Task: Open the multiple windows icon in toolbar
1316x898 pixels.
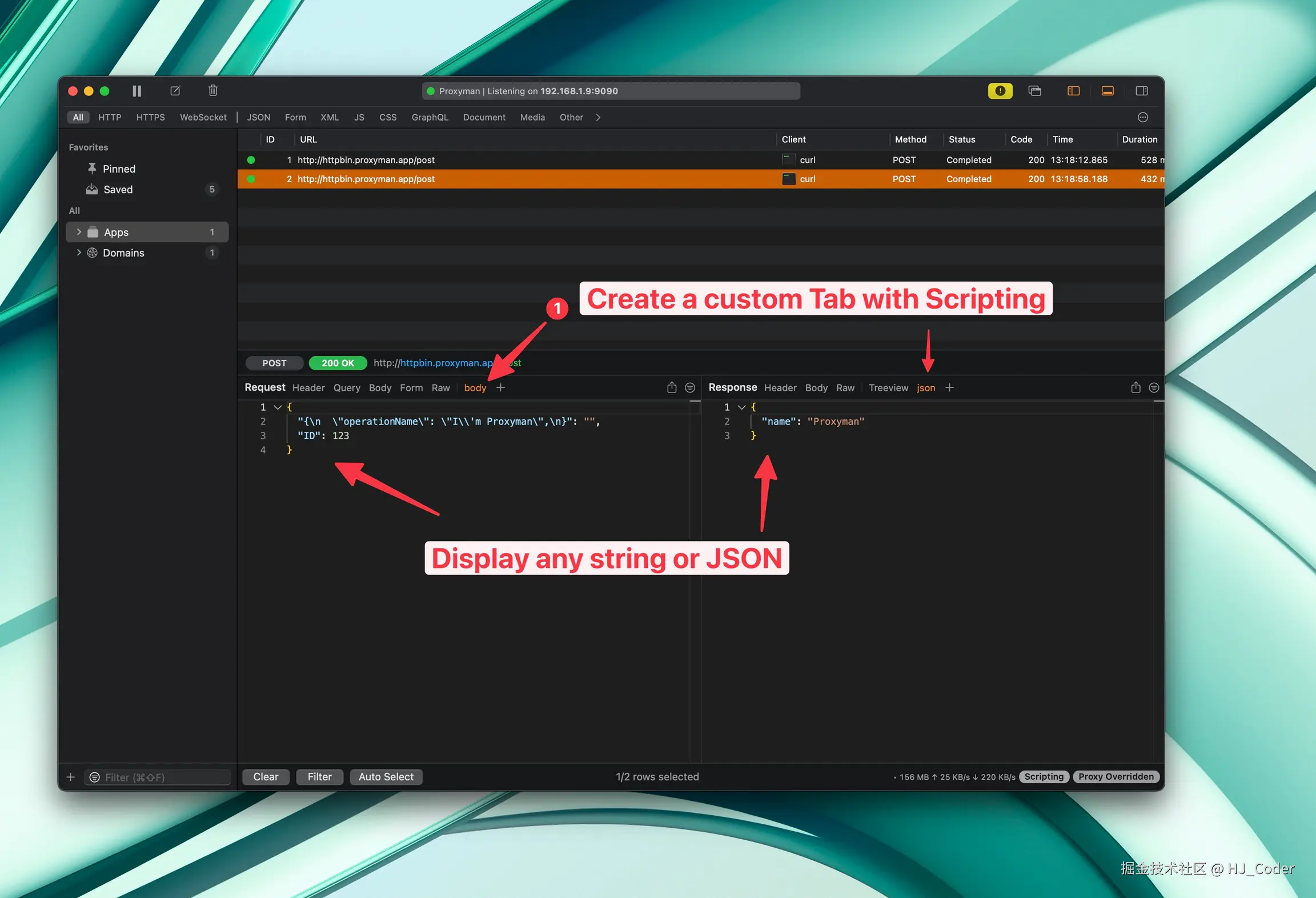Action: point(1034,91)
